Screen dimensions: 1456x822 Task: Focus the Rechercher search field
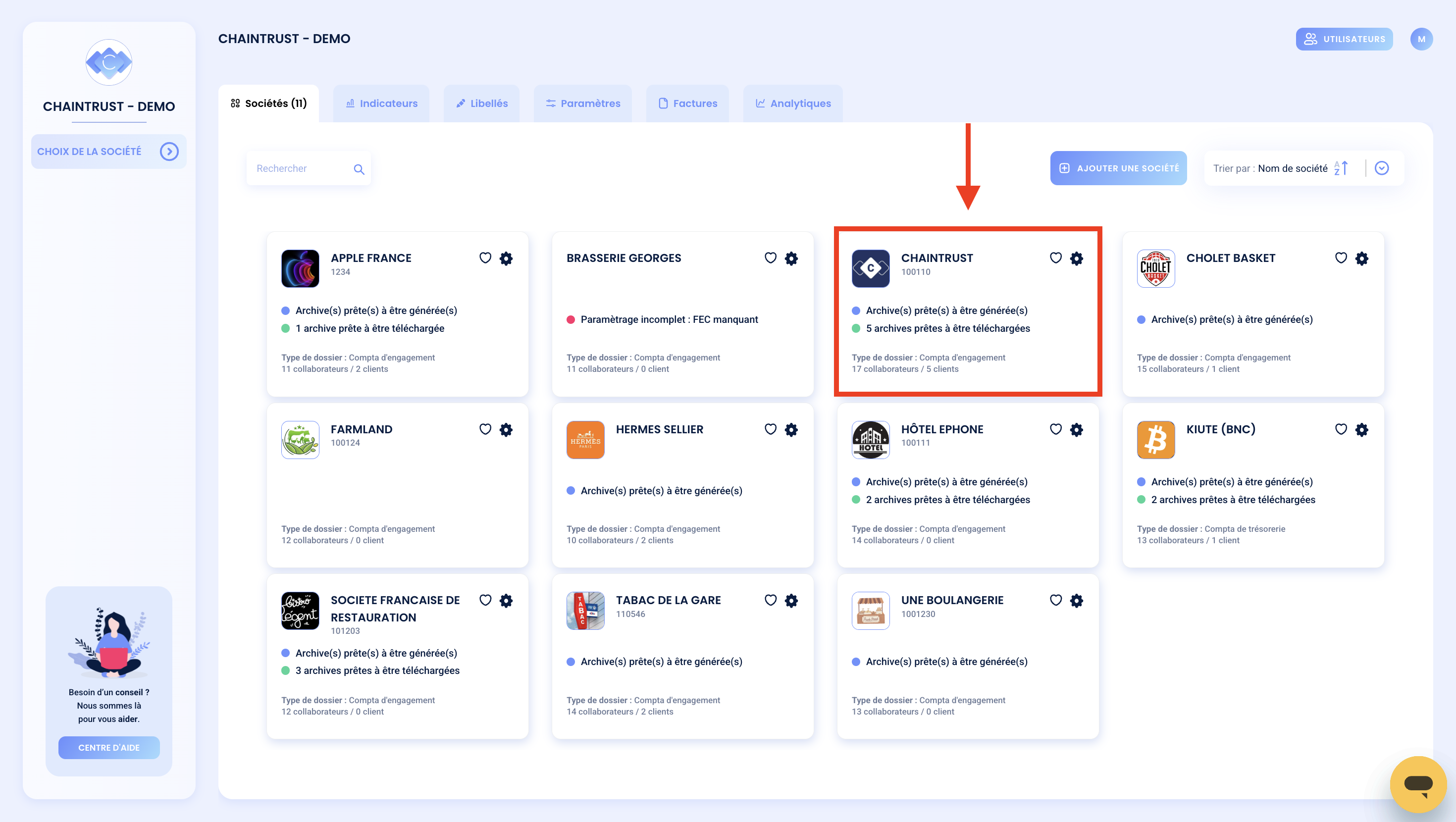click(309, 168)
